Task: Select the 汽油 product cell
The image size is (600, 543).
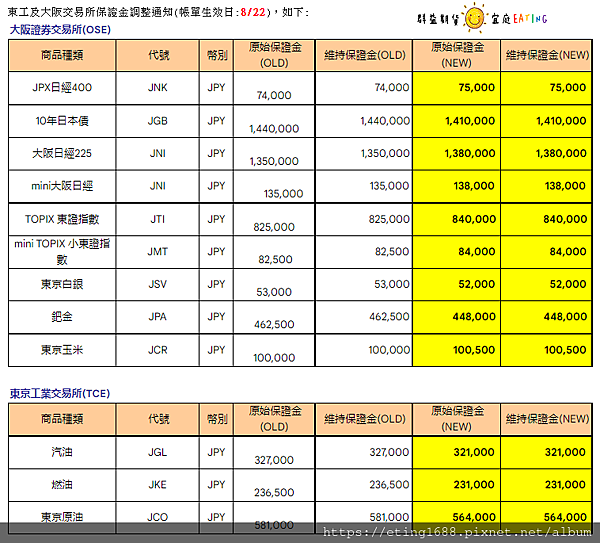Action: coord(62,452)
